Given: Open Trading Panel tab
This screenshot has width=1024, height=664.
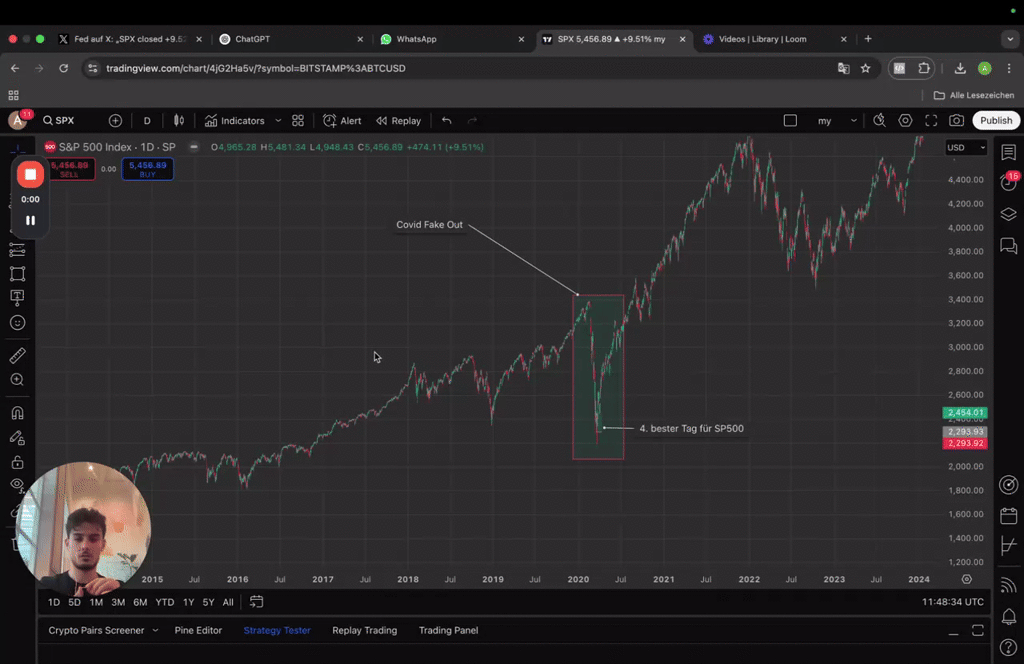Looking at the screenshot, I should tap(449, 631).
